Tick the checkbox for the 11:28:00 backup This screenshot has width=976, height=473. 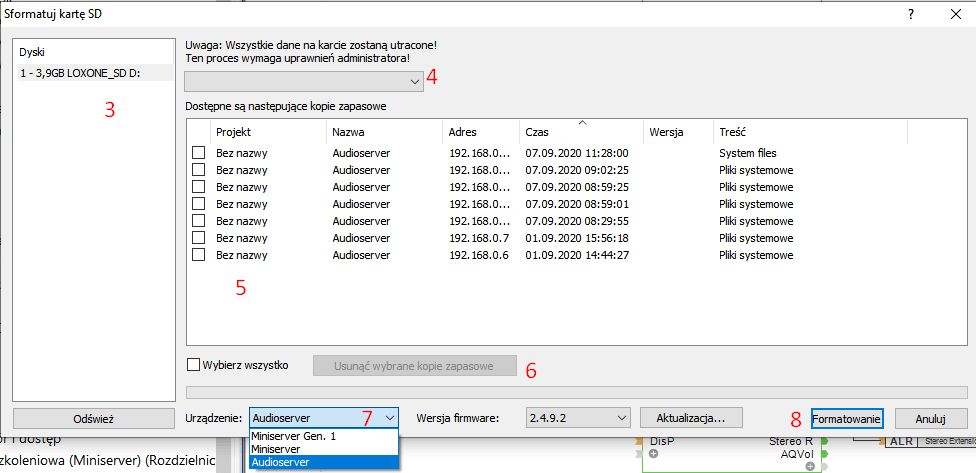(199, 153)
